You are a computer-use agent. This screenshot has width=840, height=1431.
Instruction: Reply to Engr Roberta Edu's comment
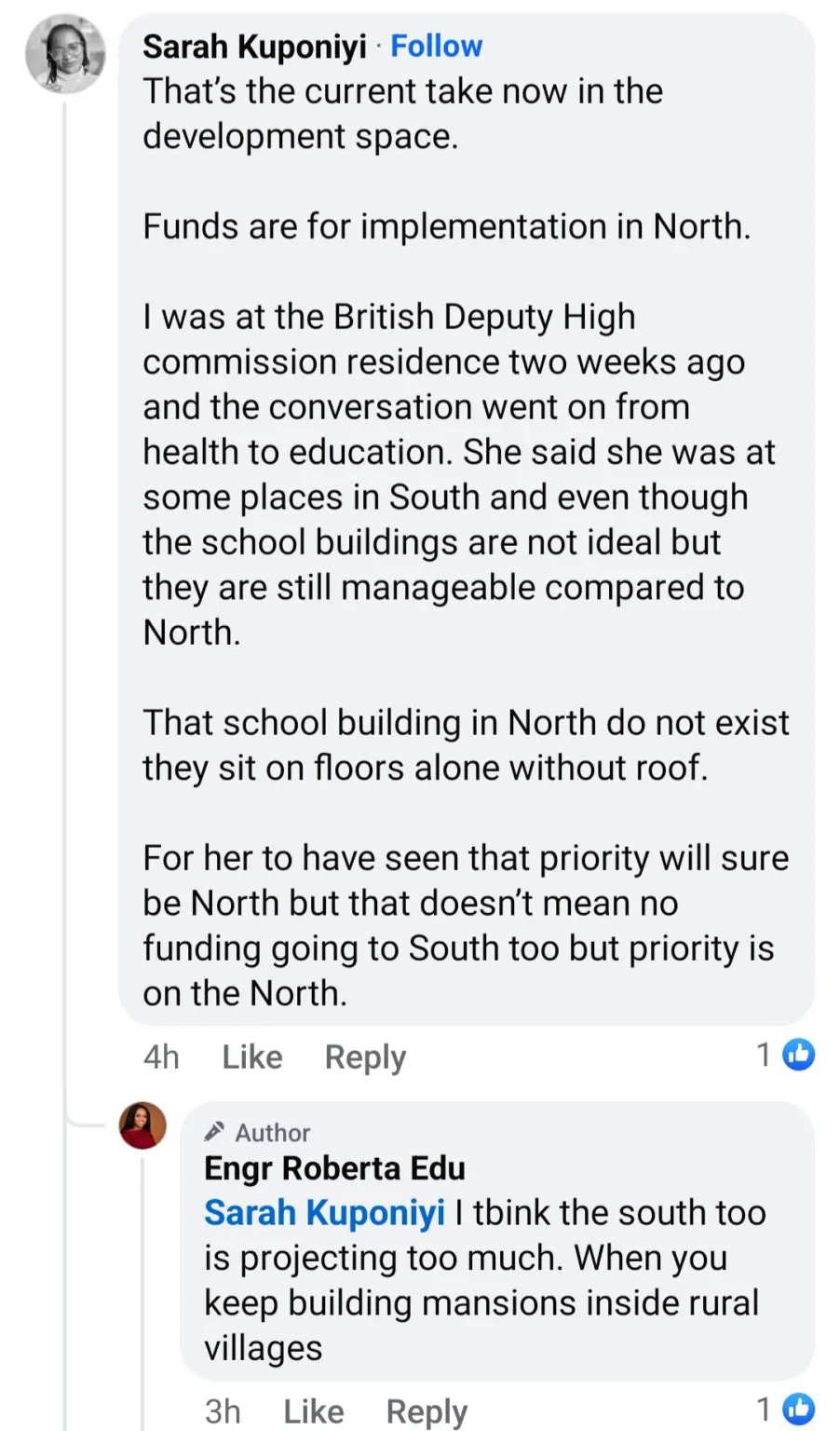(x=427, y=1411)
